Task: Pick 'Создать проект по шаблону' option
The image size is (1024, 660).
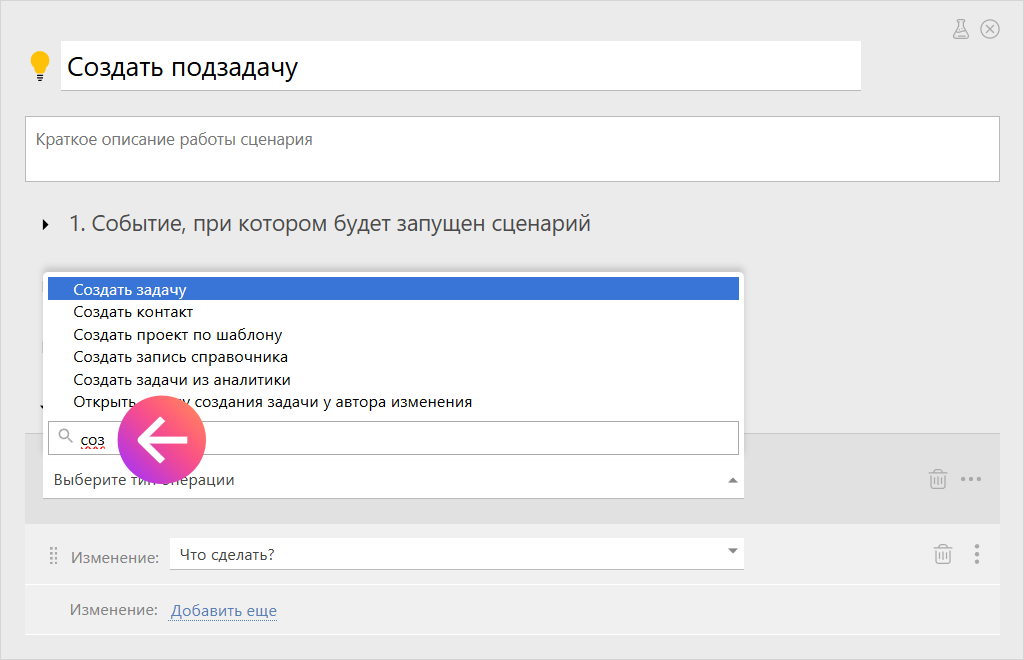Action: 177,335
